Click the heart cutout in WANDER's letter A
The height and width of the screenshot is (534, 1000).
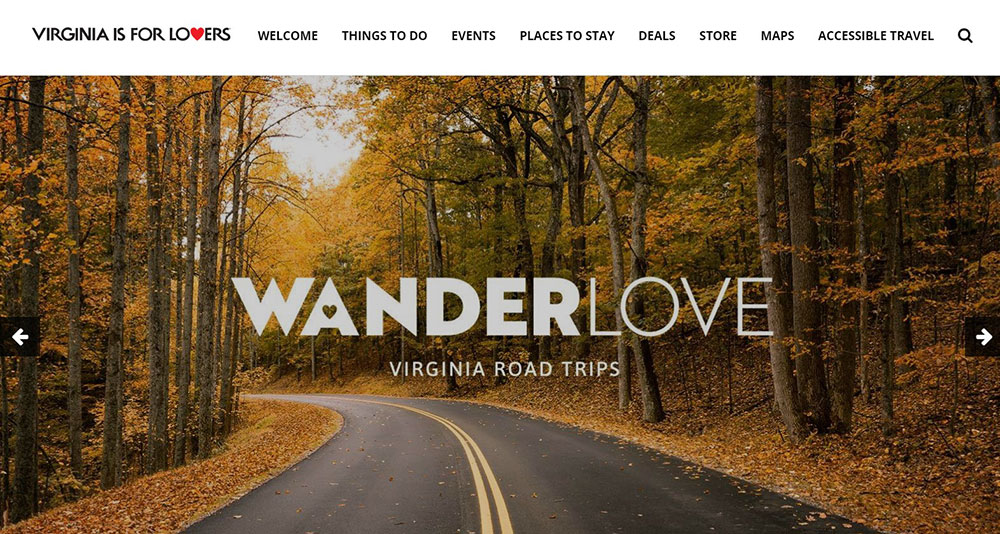pyautogui.click(x=329, y=311)
